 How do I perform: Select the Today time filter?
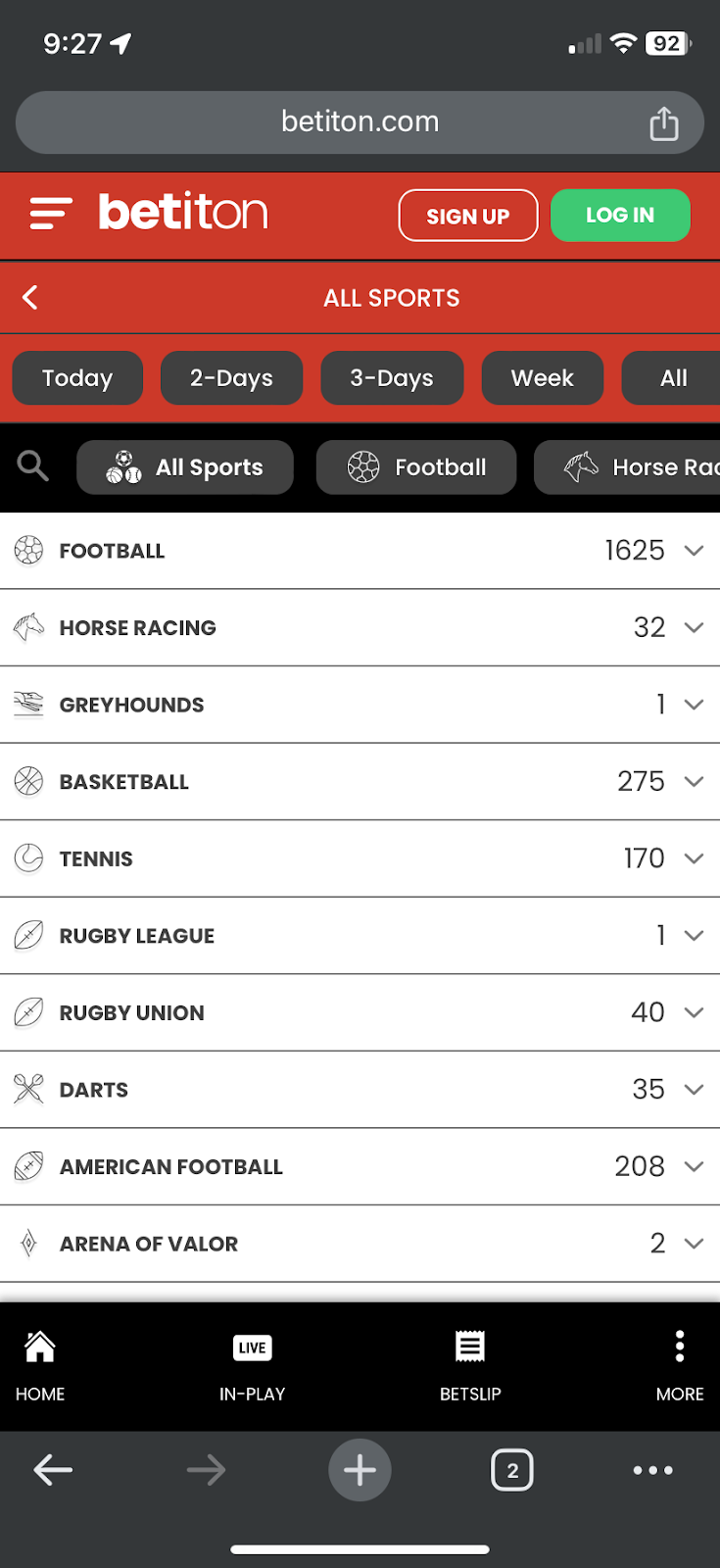pyautogui.click(x=77, y=378)
